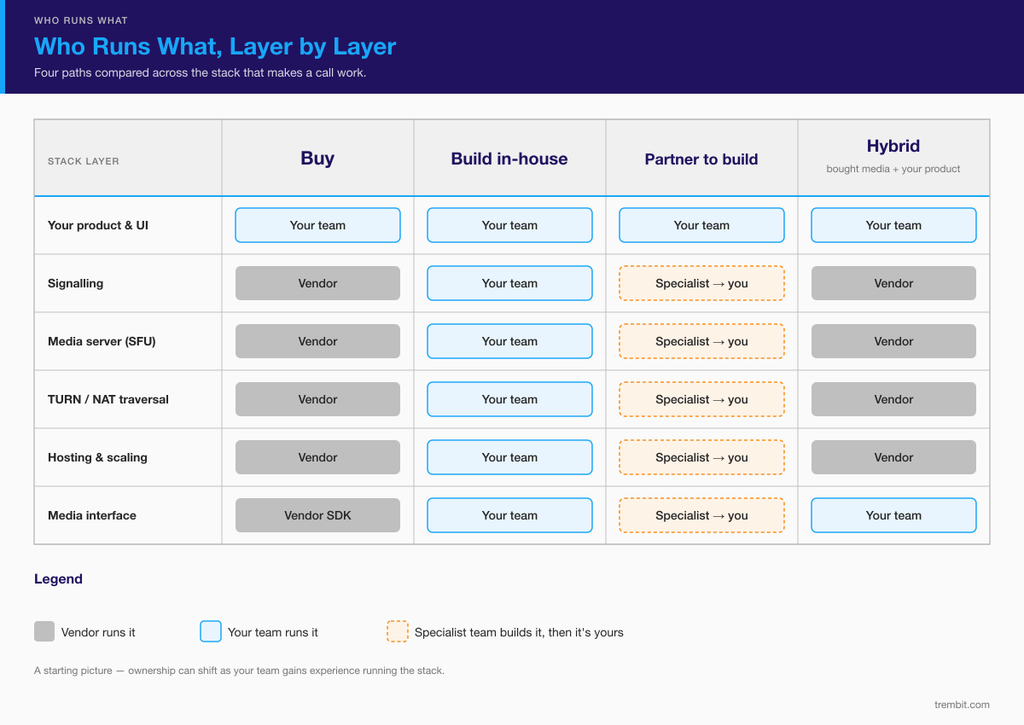
Task: Click the 'Hosting & scaling' row label
Action: click(x=97, y=457)
